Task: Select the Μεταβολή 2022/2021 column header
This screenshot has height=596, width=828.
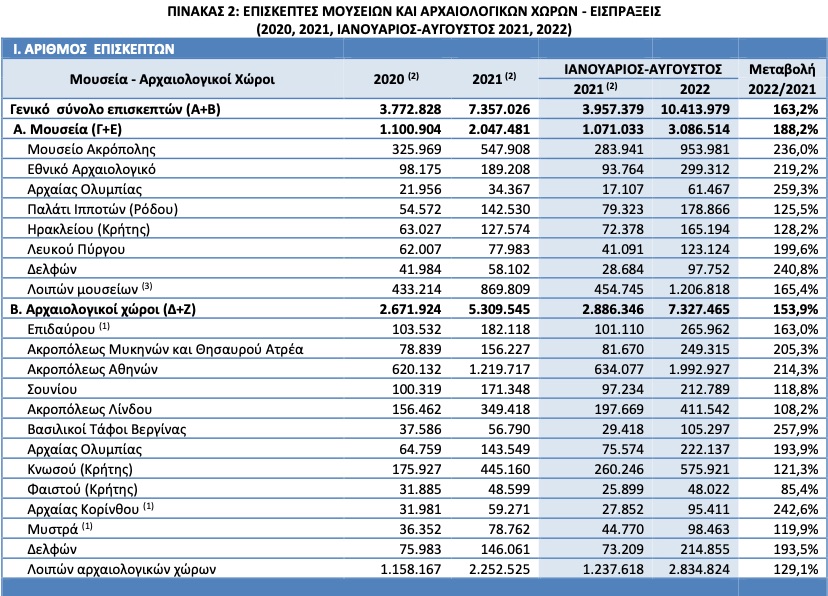Action: pos(782,79)
